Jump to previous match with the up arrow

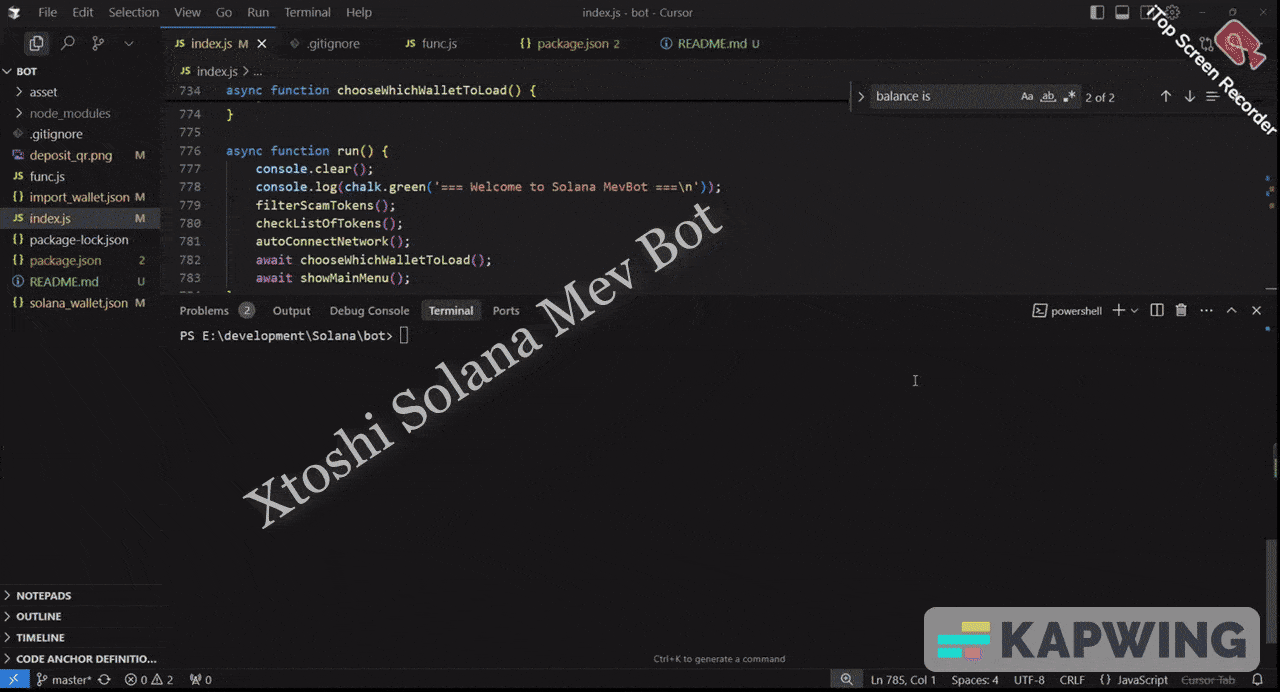coord(1166,96)
